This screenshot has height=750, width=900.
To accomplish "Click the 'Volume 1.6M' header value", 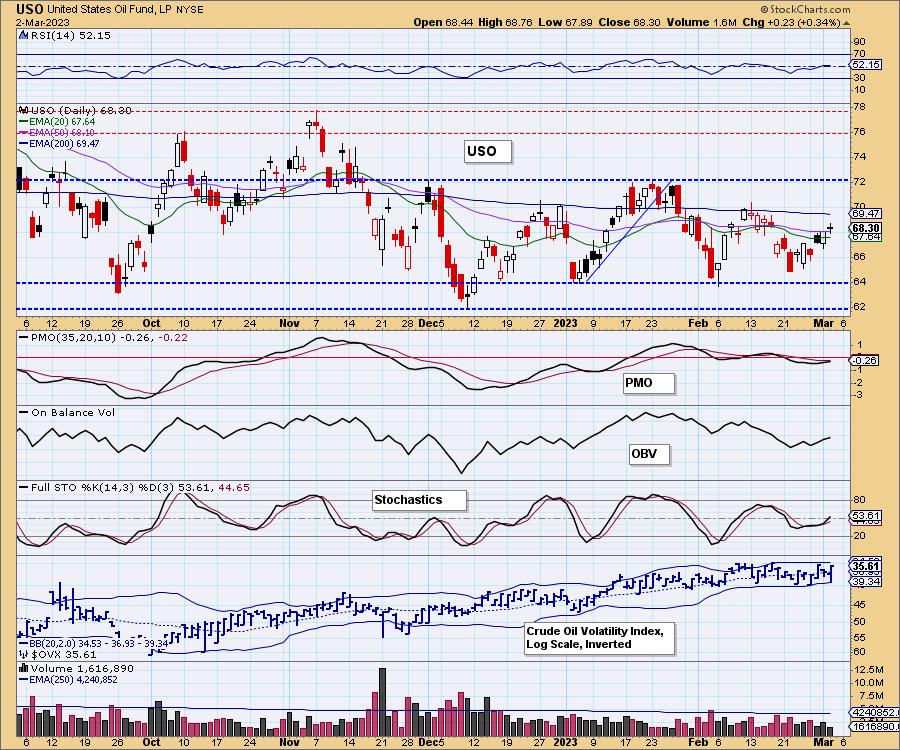I will tap(701, 22).
